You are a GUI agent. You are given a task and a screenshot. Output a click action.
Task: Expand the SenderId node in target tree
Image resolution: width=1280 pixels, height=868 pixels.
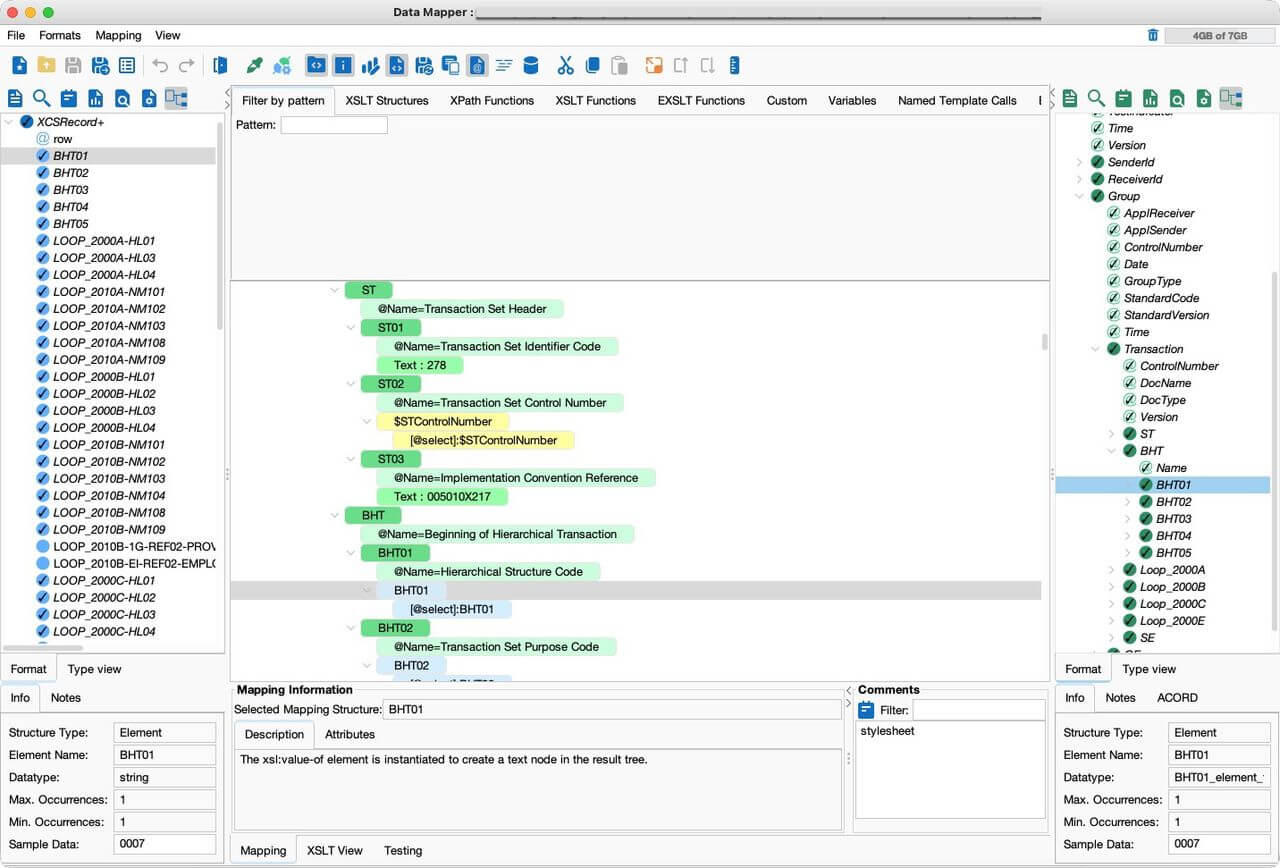1080,162
